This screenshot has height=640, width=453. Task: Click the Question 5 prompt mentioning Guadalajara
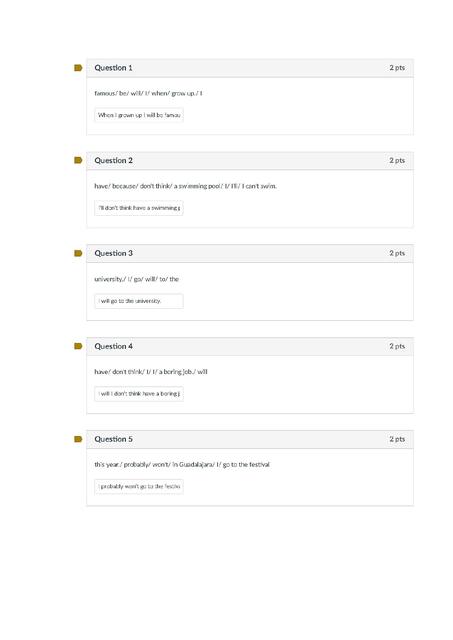pos(182,464)
